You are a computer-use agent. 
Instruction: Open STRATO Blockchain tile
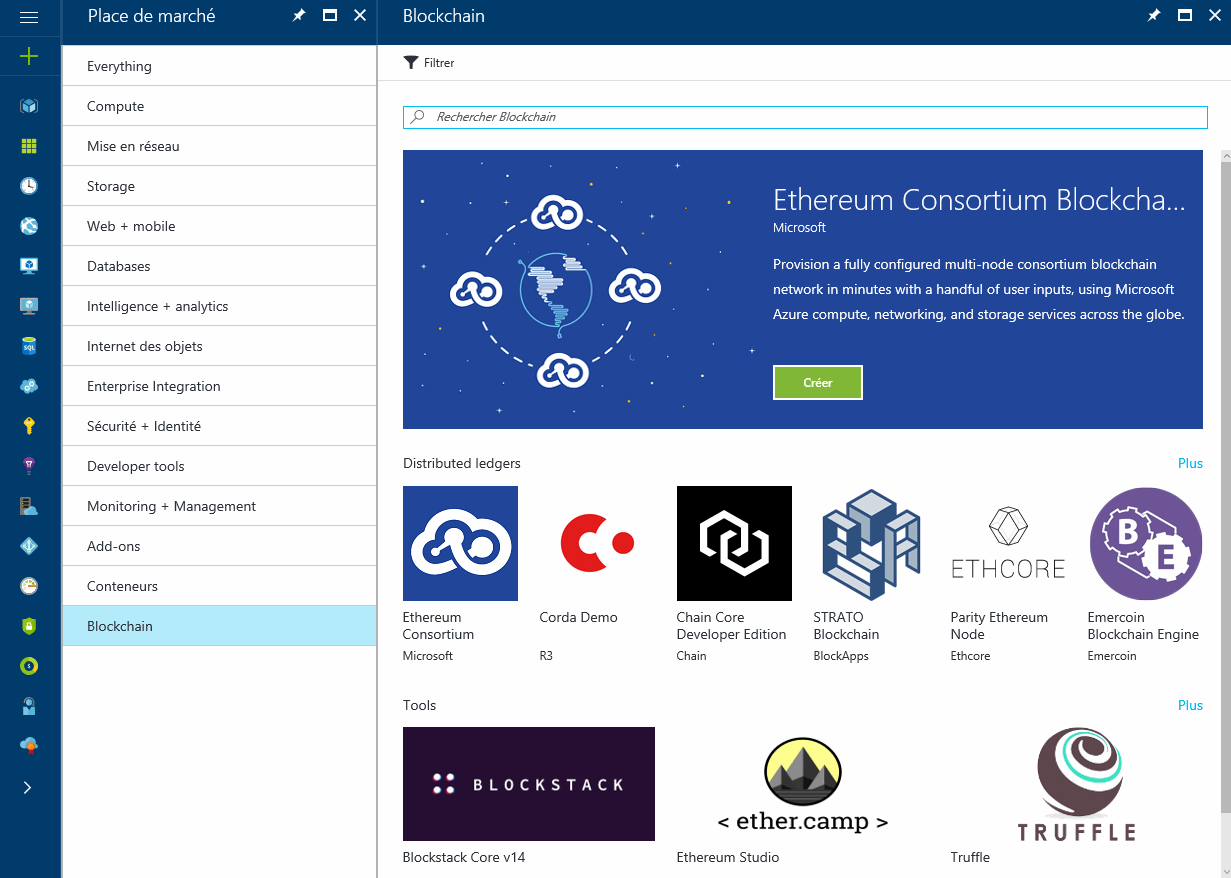[x=871, y=574]
